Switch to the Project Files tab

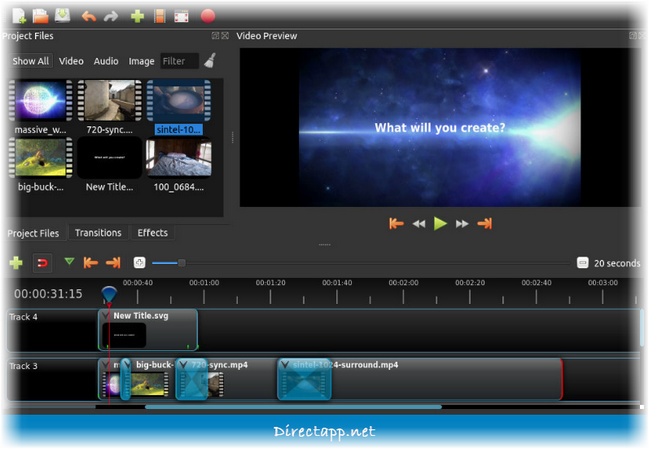(33, 233)
